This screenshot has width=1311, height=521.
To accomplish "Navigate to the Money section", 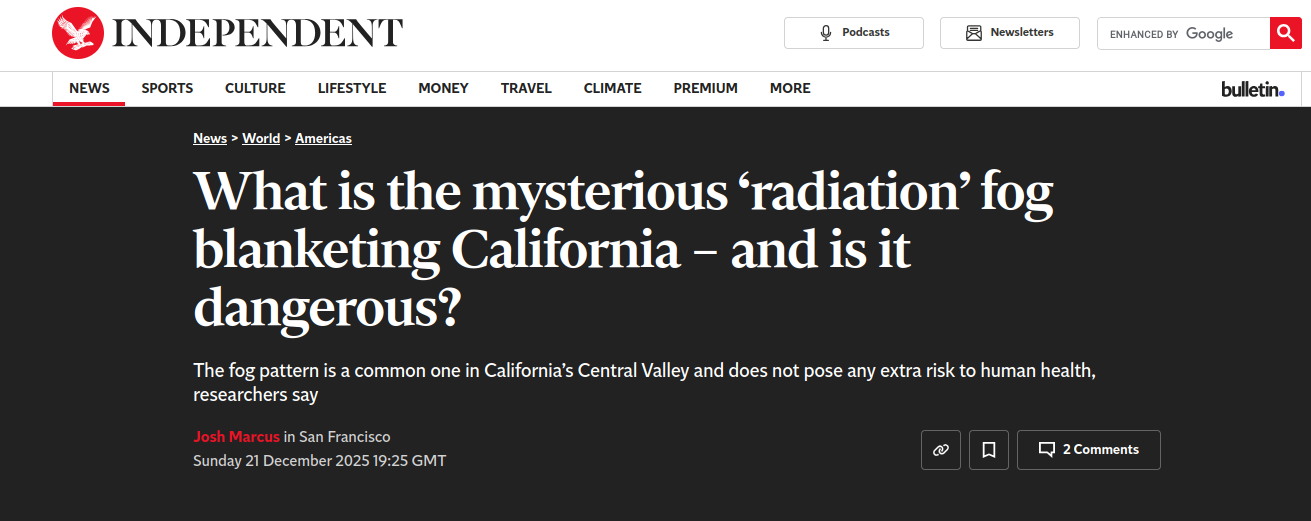I will (x=443, y=88).
